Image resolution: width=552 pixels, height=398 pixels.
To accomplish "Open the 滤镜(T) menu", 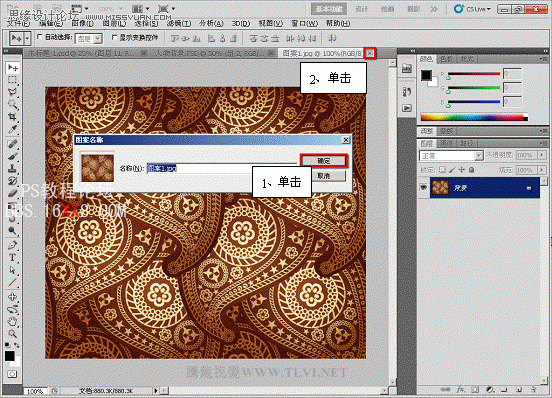I will coord(179,23).
